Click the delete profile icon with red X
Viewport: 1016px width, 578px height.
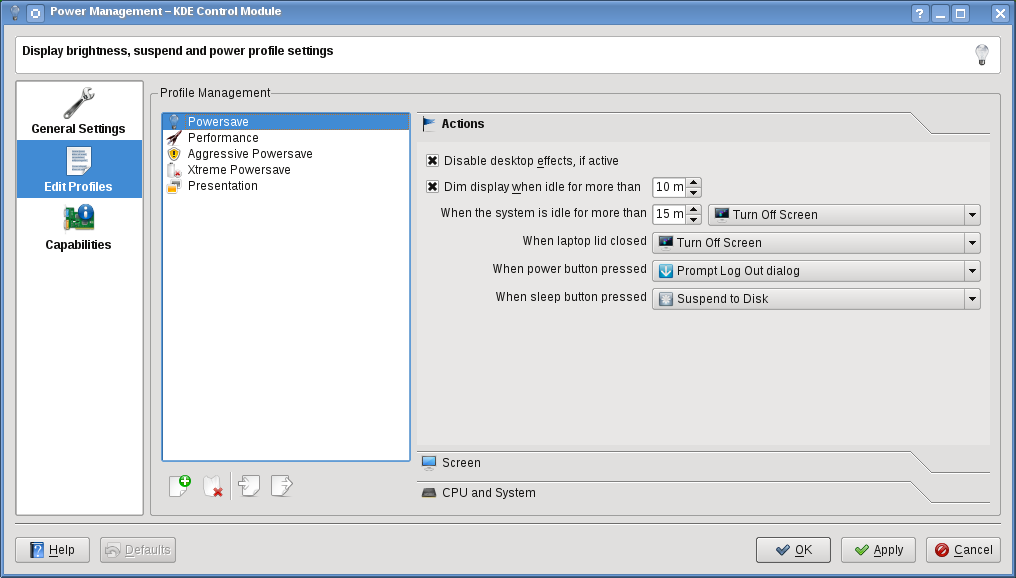tap(213, 486)
